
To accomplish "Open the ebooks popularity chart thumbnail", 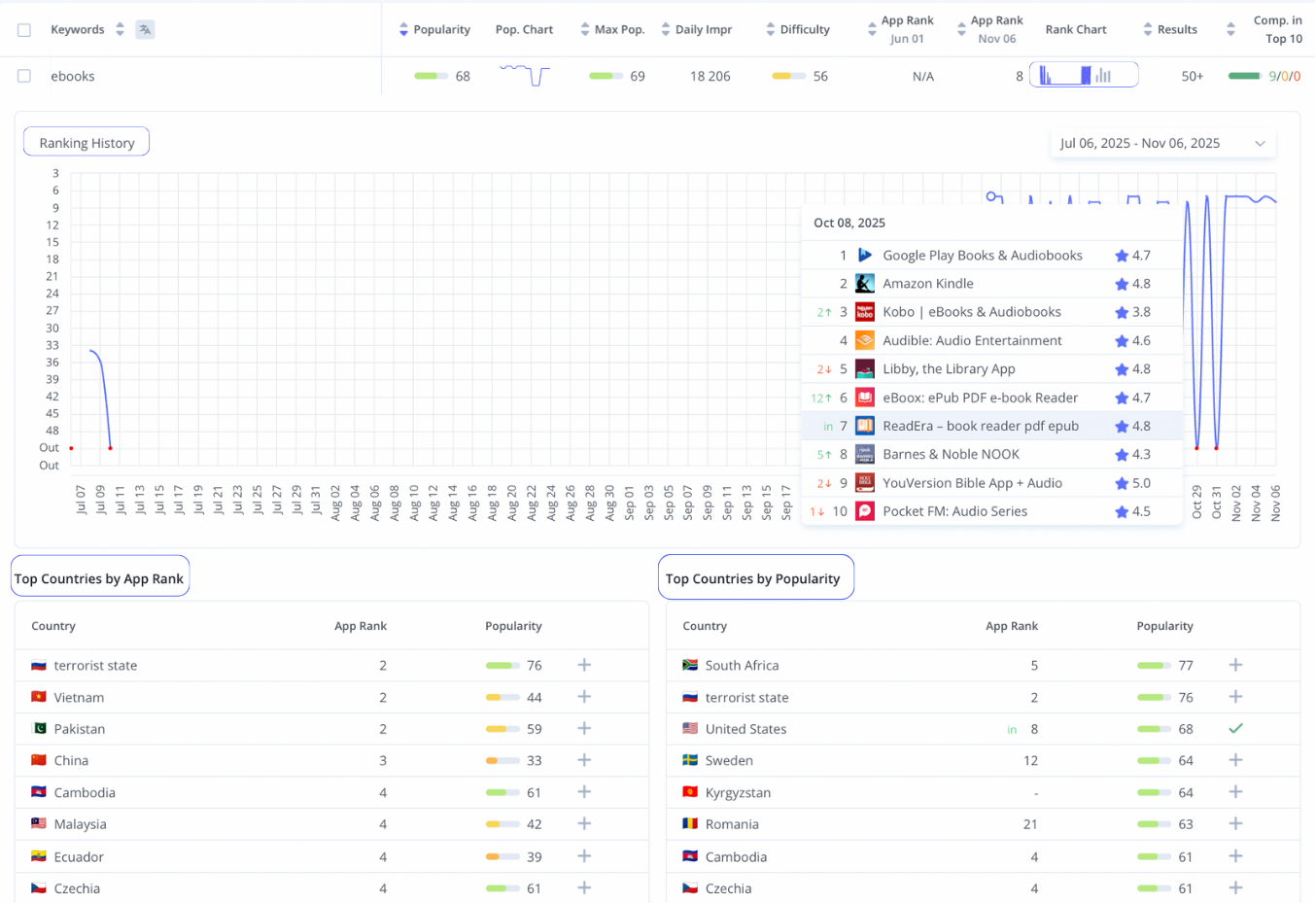I will coord(525,75).
